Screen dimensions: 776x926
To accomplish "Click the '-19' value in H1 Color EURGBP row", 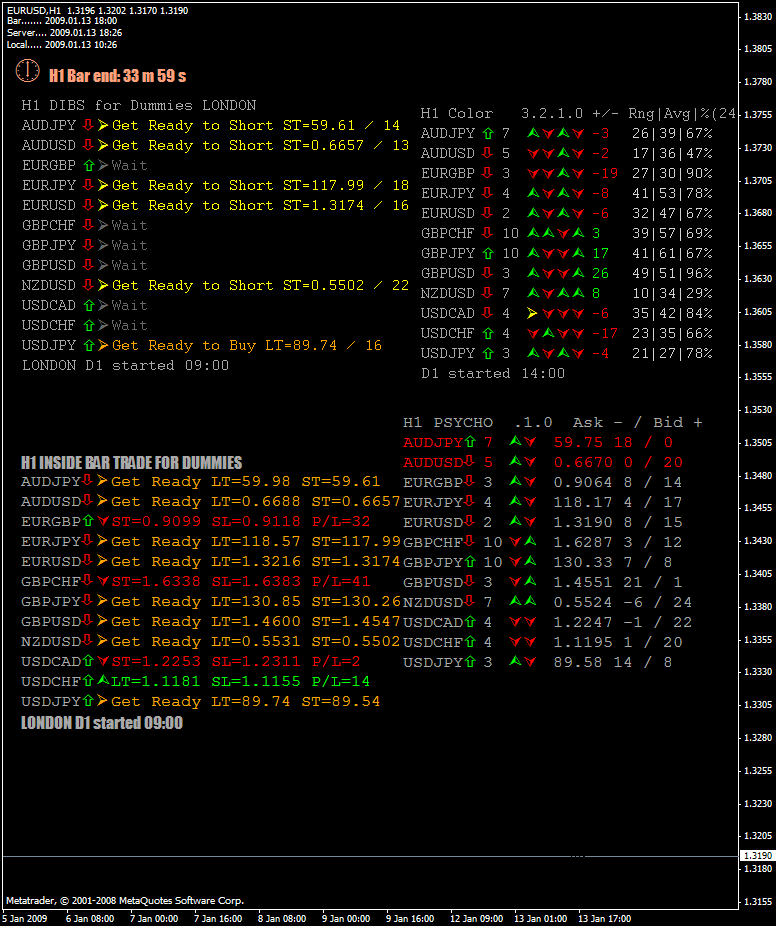I will coord(605,173).
